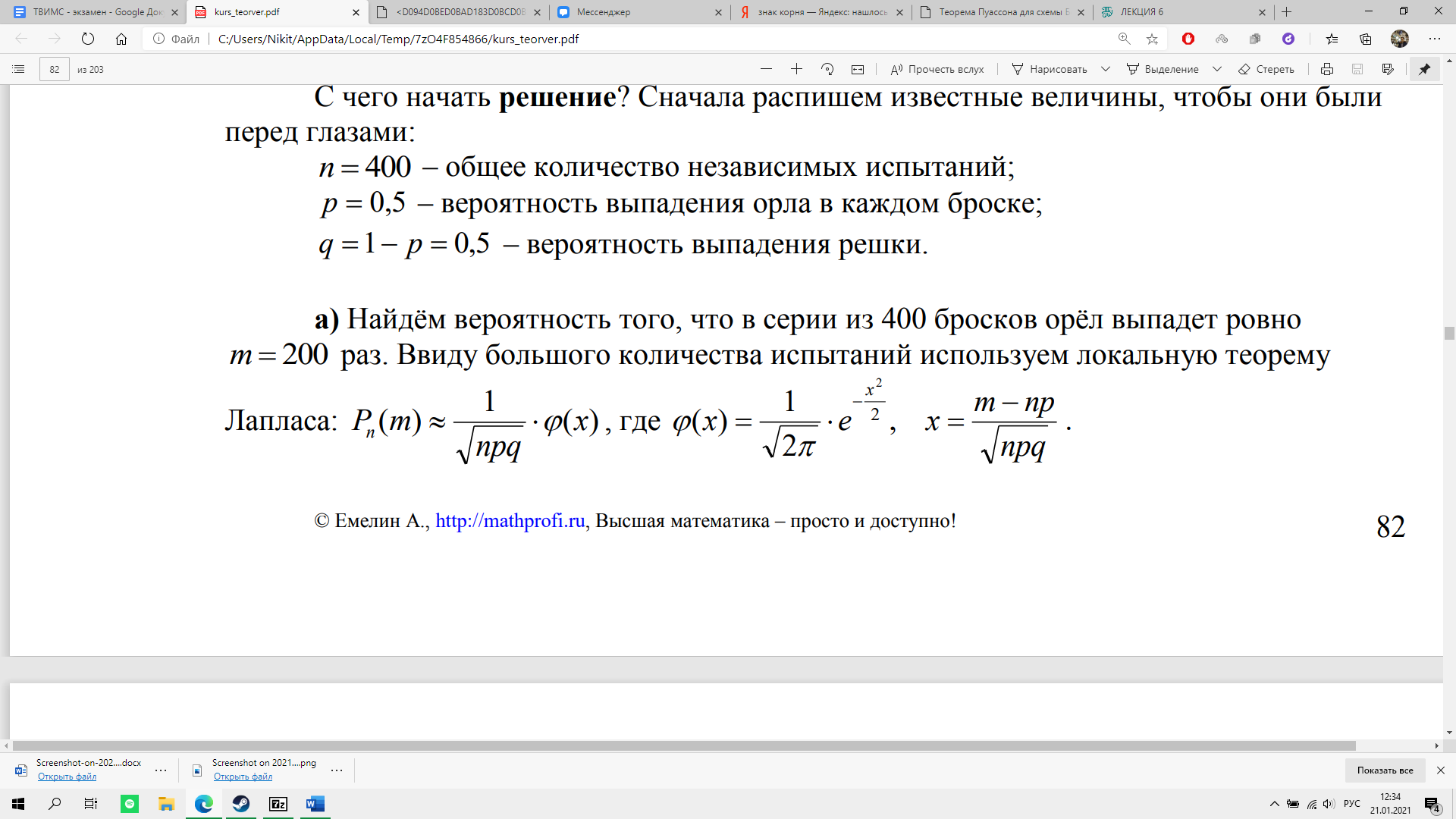Open browser settings three-dots menu
1456x819 pixels.
(x=1435, y=39)
